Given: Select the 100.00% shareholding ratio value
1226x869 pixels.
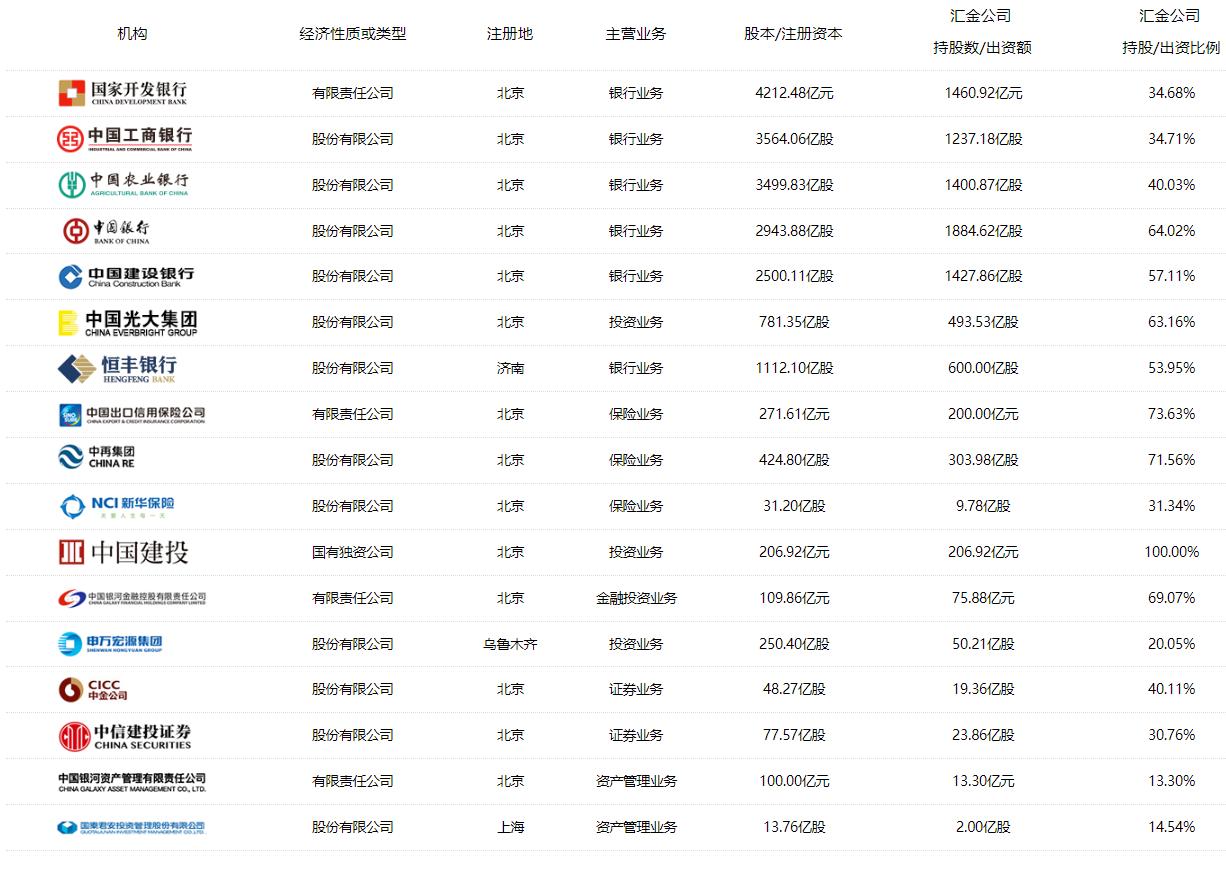Looking at the screenshot, I should 1171,551.
